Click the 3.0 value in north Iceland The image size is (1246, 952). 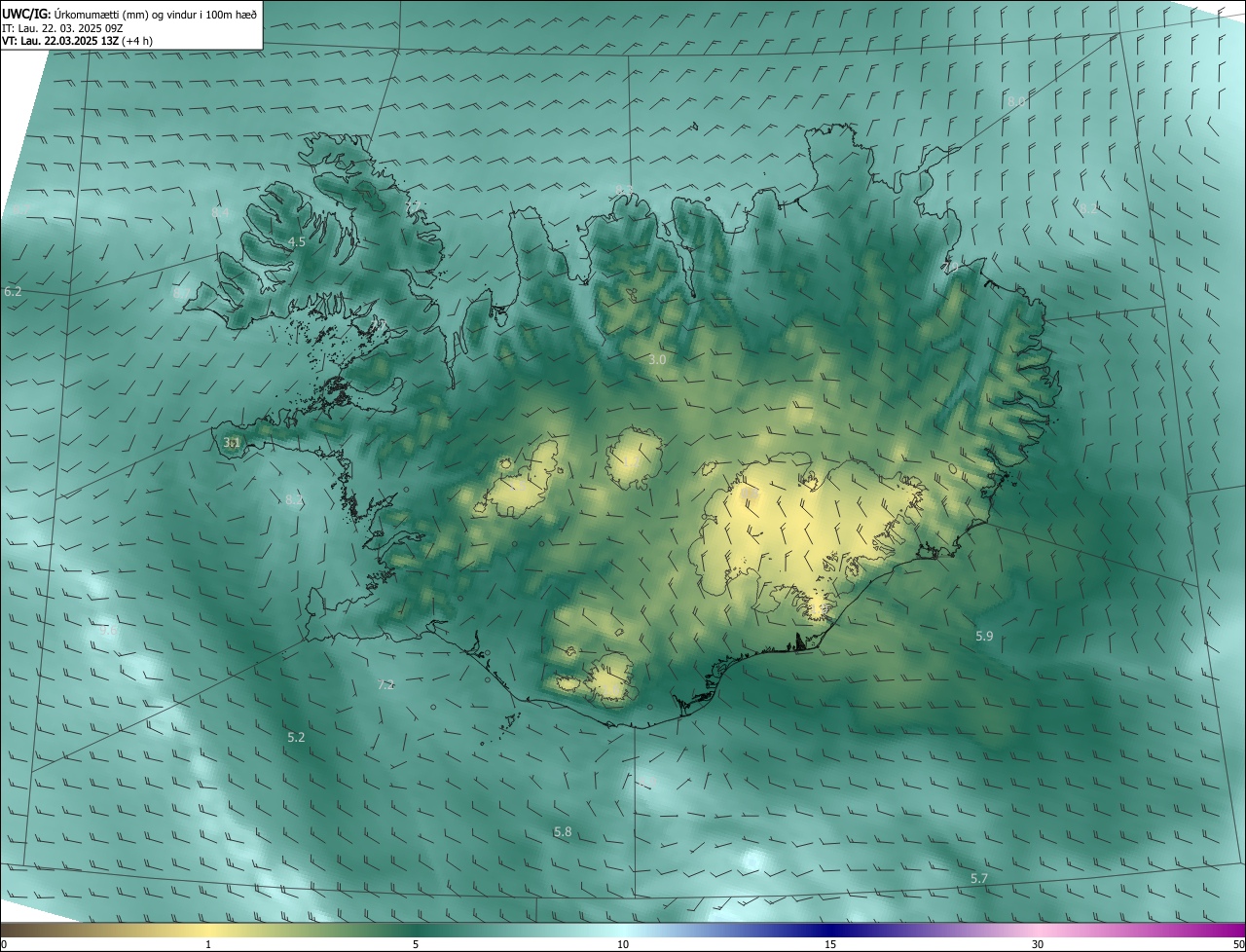(x=657, y=359)
